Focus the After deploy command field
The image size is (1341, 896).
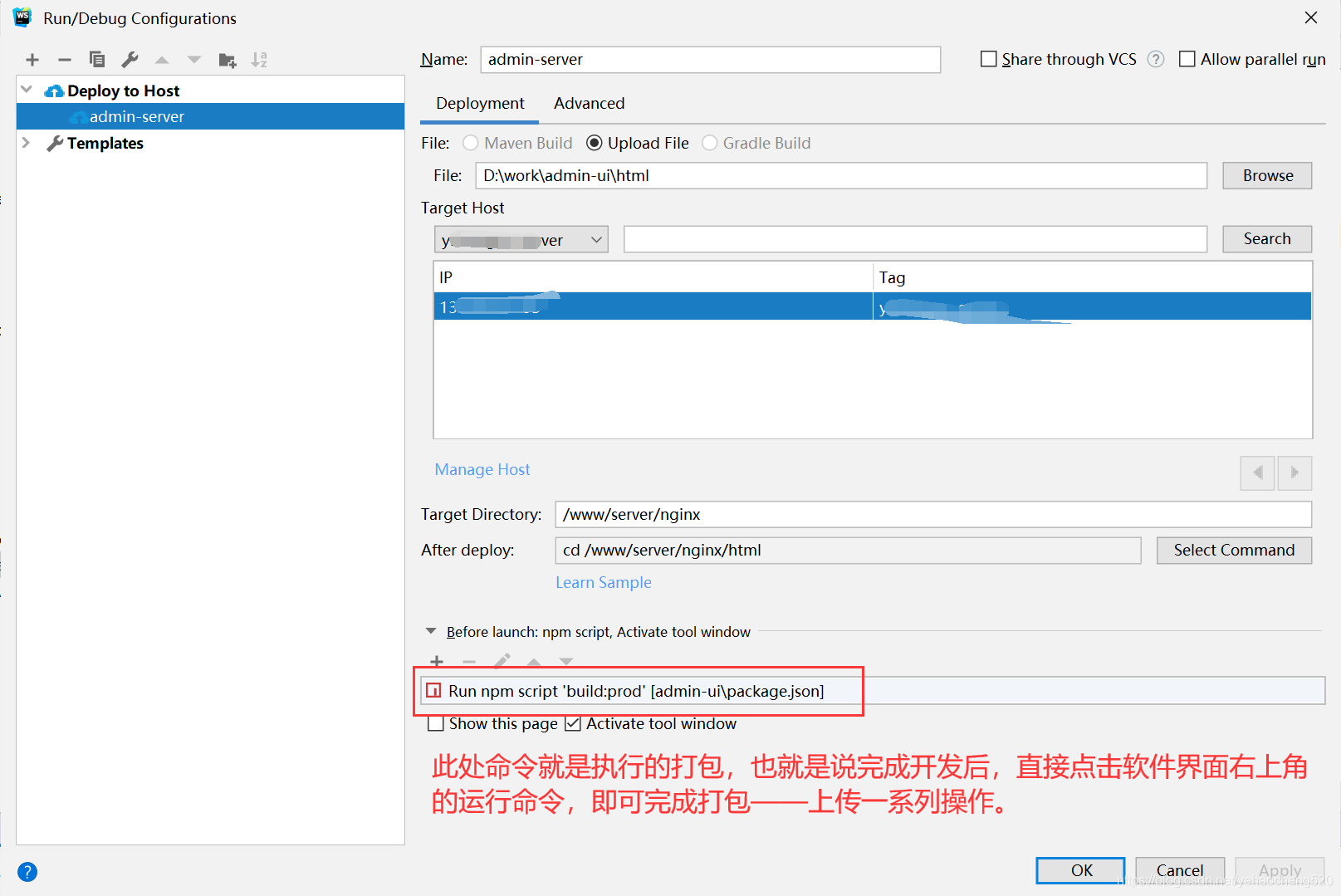coord(848,551)
